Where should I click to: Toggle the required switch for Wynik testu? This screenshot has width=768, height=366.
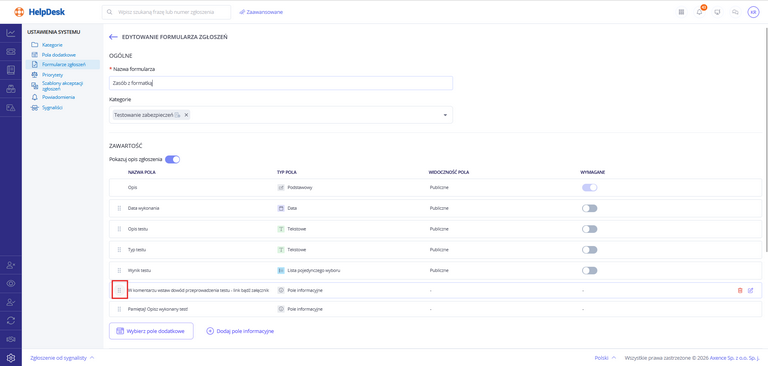(589, 270)
